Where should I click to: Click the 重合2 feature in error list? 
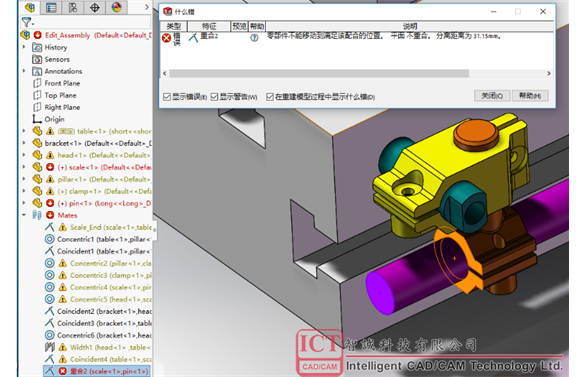pos(209,36)
